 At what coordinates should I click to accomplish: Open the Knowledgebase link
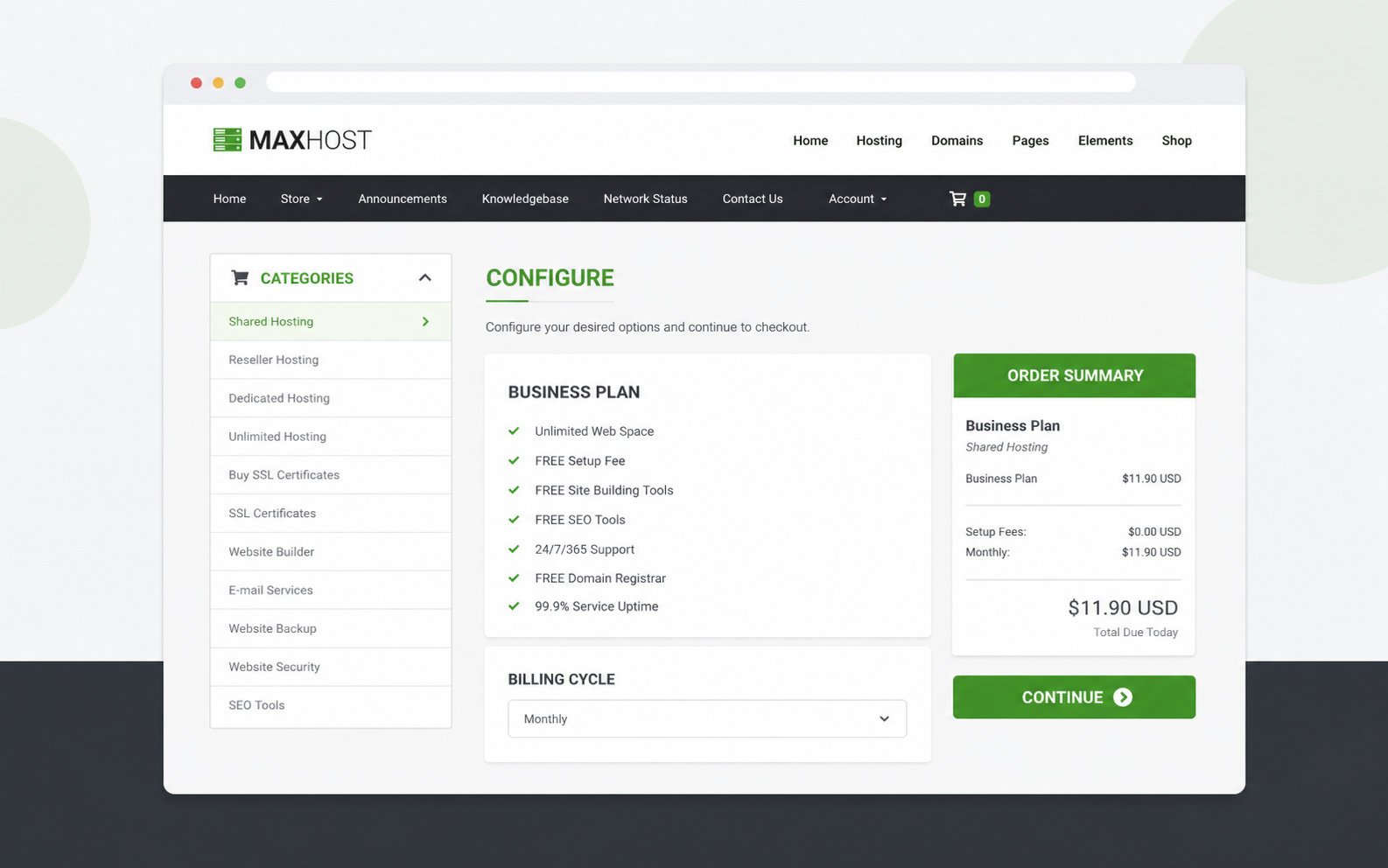pos(525,199)
